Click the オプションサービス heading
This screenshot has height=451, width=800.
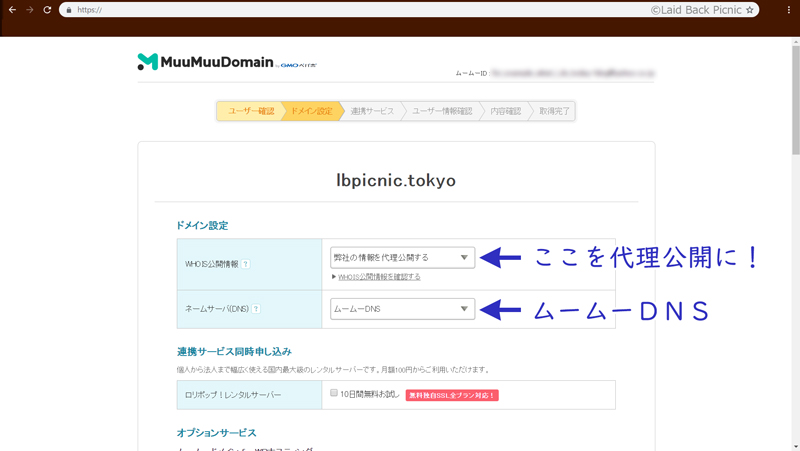216,433
